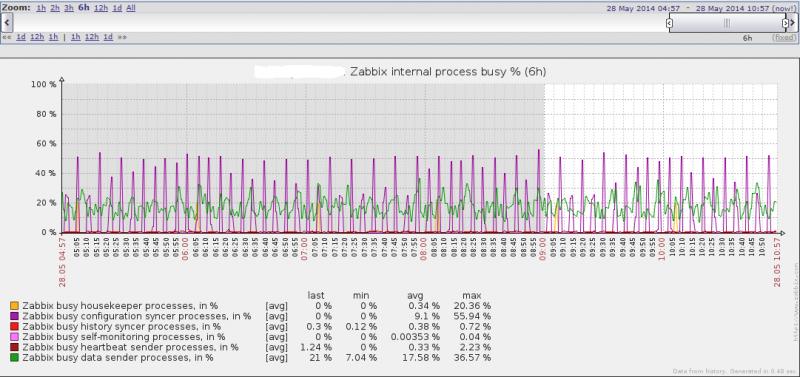Grab the left handle of the time slider
The height and width of the screenshot is (377, 800).
[x=669, y=23]
